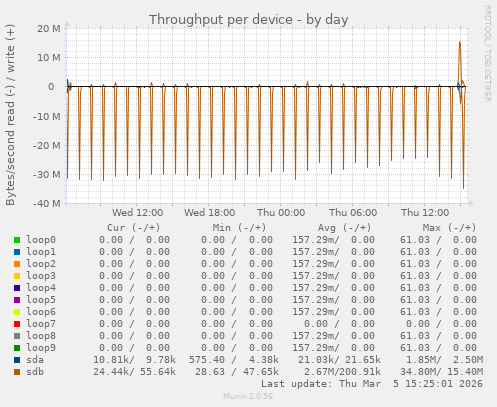Click sda min value '575.40 / 4.38k'
The height and width of the screenshot is (407, 497).
click(x=234, y=360)
